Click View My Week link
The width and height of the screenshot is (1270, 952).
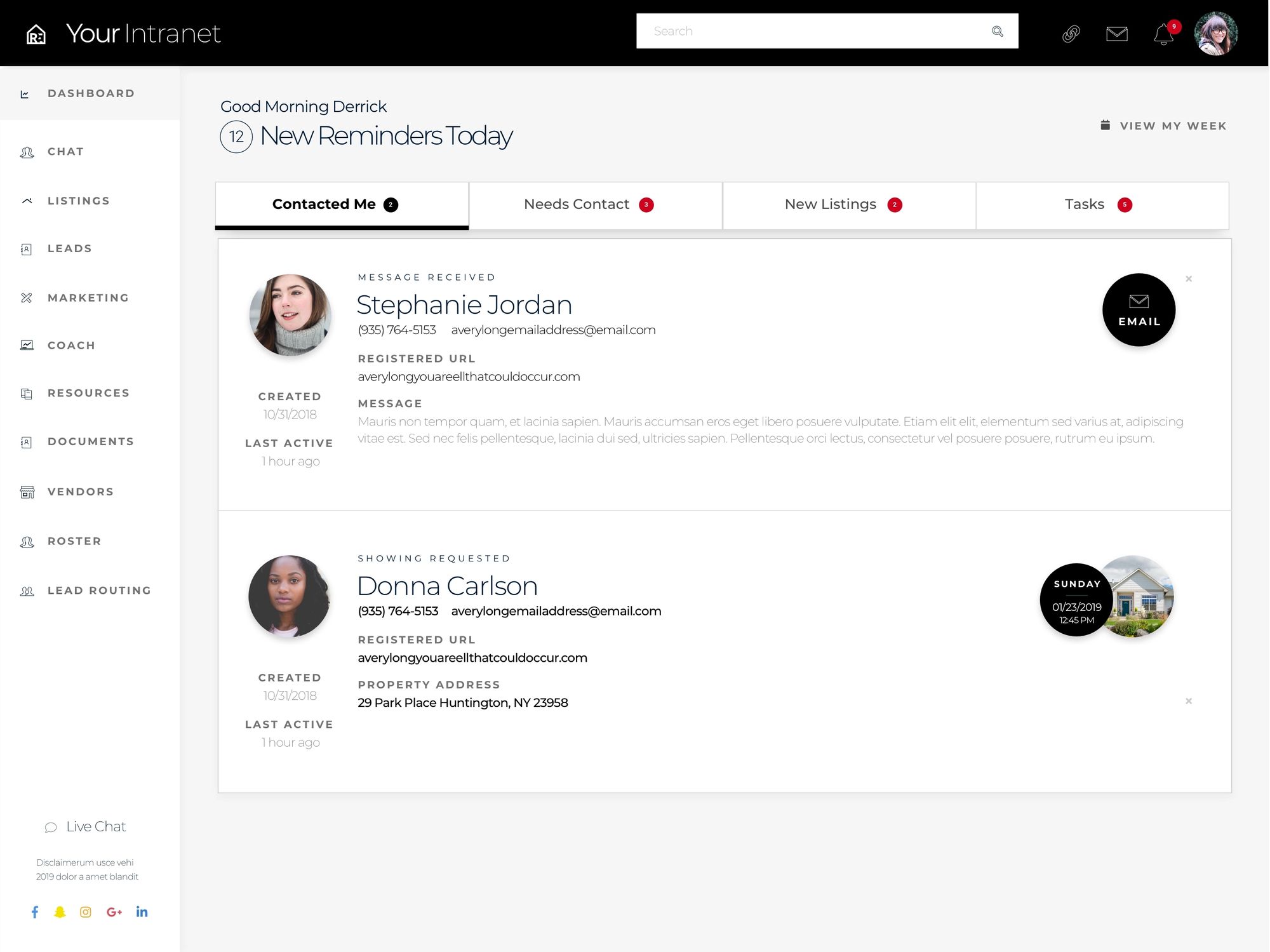tap(1164, 126)
